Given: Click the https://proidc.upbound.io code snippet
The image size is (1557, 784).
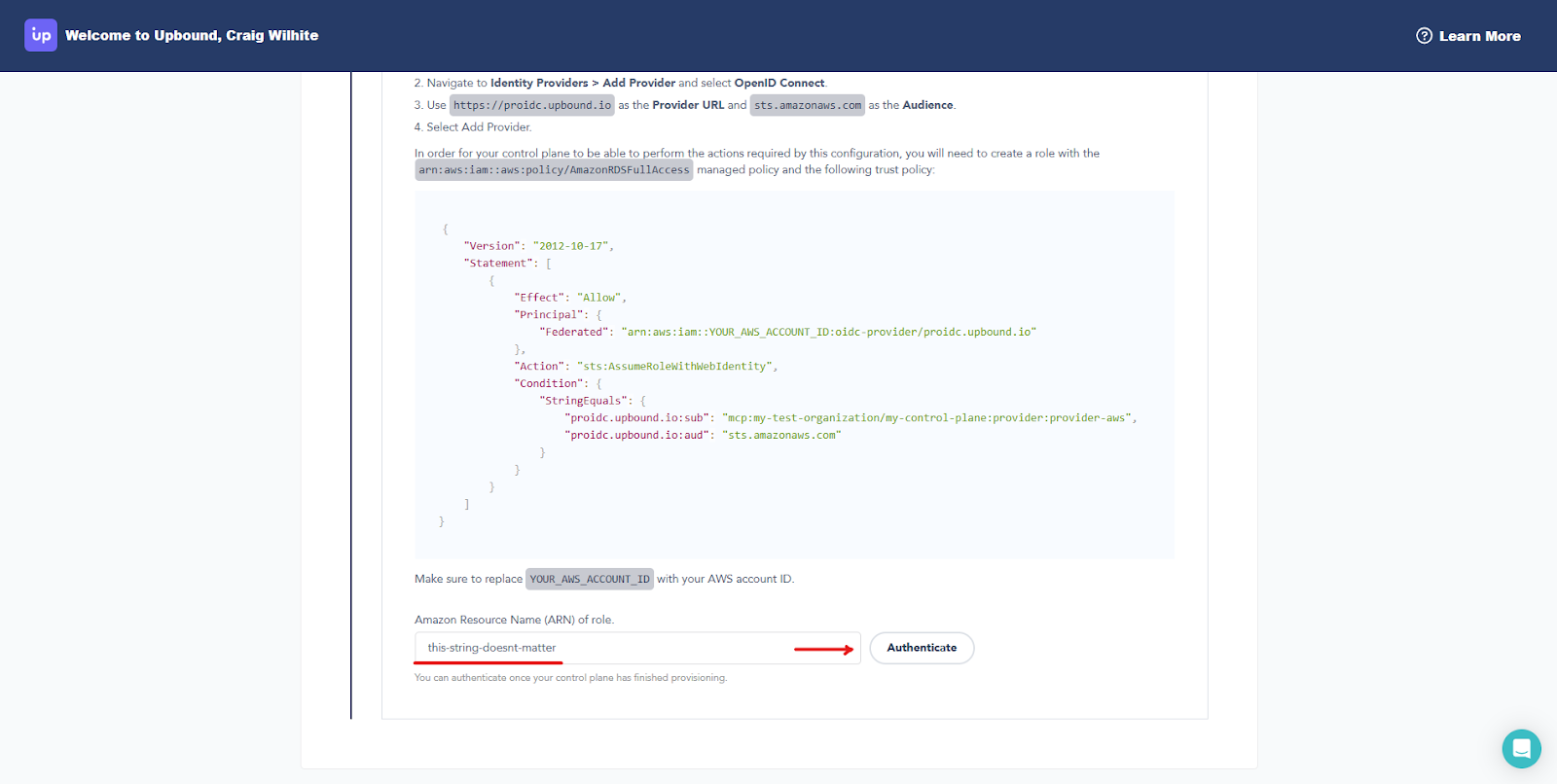Looking at the screenshot, I should 532,105.
